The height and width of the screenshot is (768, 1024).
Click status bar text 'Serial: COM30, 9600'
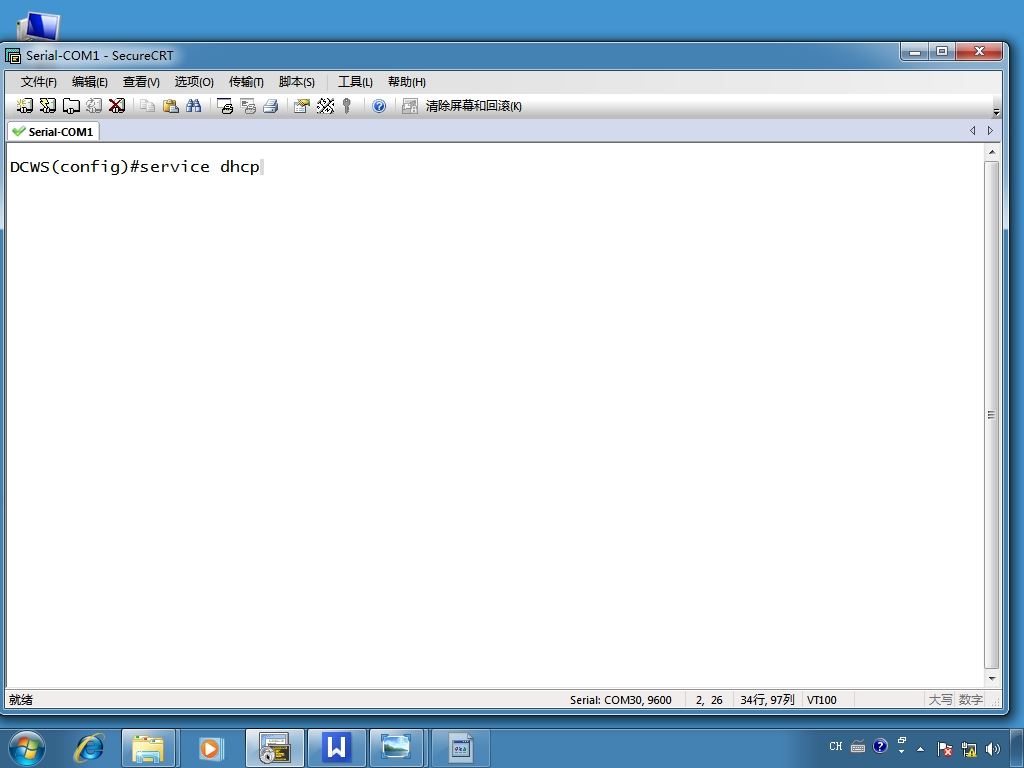point(620,700)
